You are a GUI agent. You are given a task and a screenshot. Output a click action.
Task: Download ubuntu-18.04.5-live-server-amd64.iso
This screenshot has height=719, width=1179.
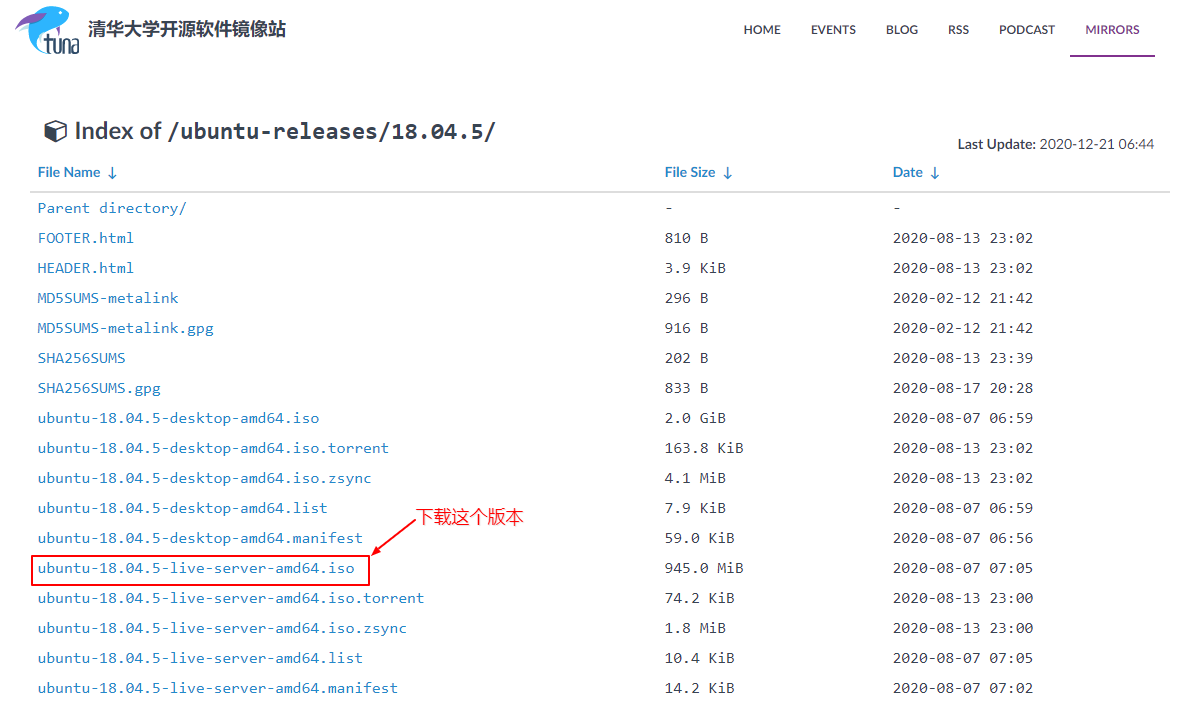[x=195, y=569]
